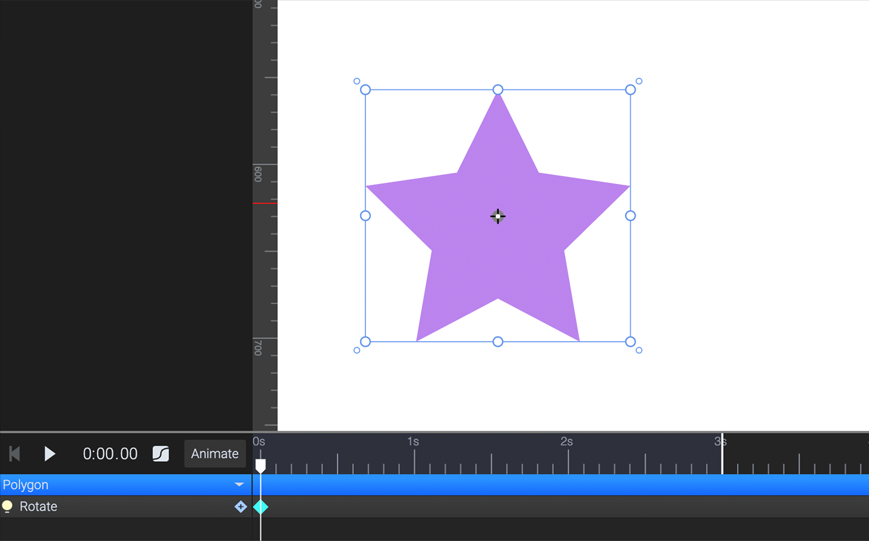Image resolution: width=869 pixels, height=541 pixels.
Task: Click the 1s mark on timeline ruler
Action: click(x=413, y=442)
